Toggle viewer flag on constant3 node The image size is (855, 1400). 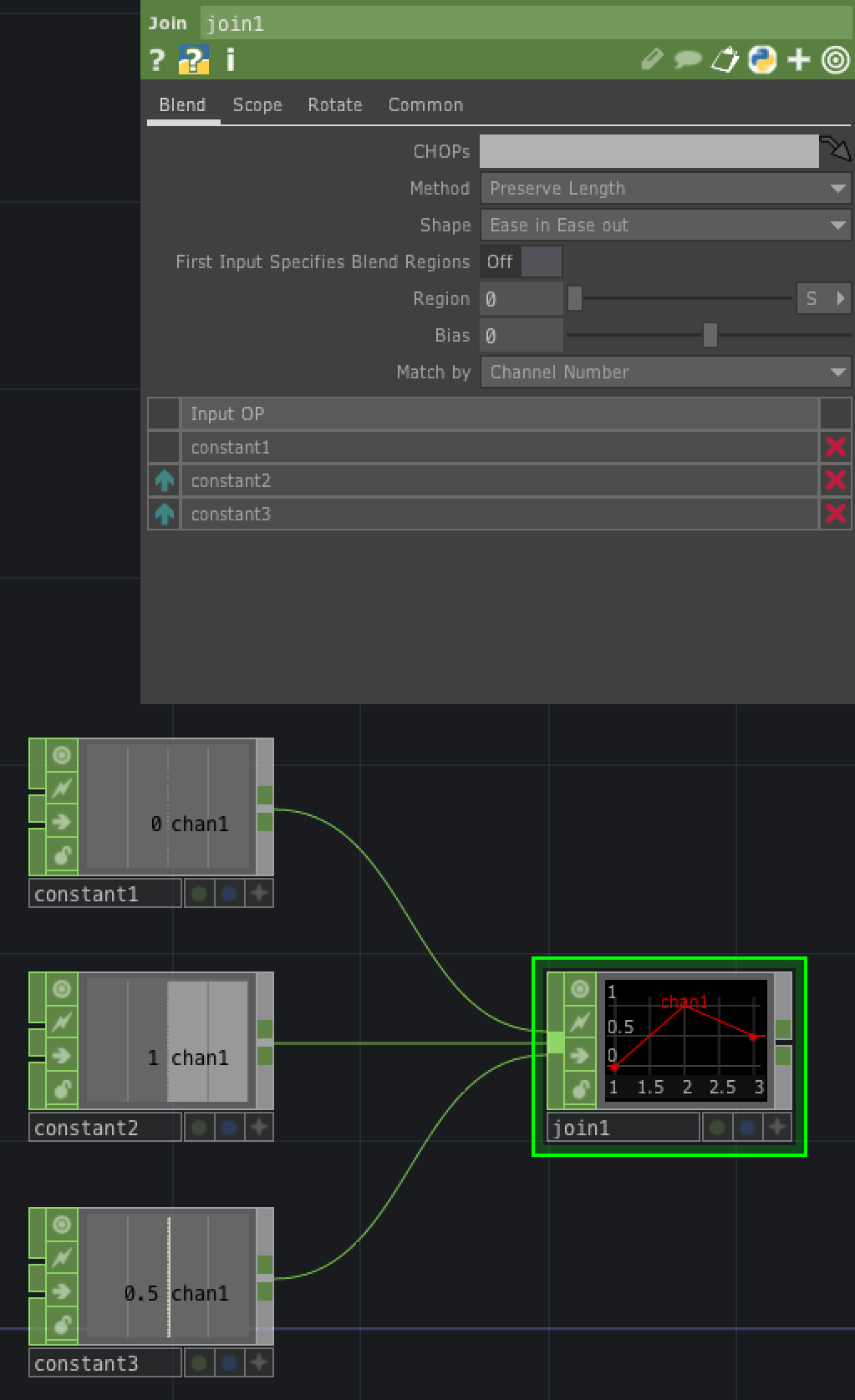point(62,1225)
